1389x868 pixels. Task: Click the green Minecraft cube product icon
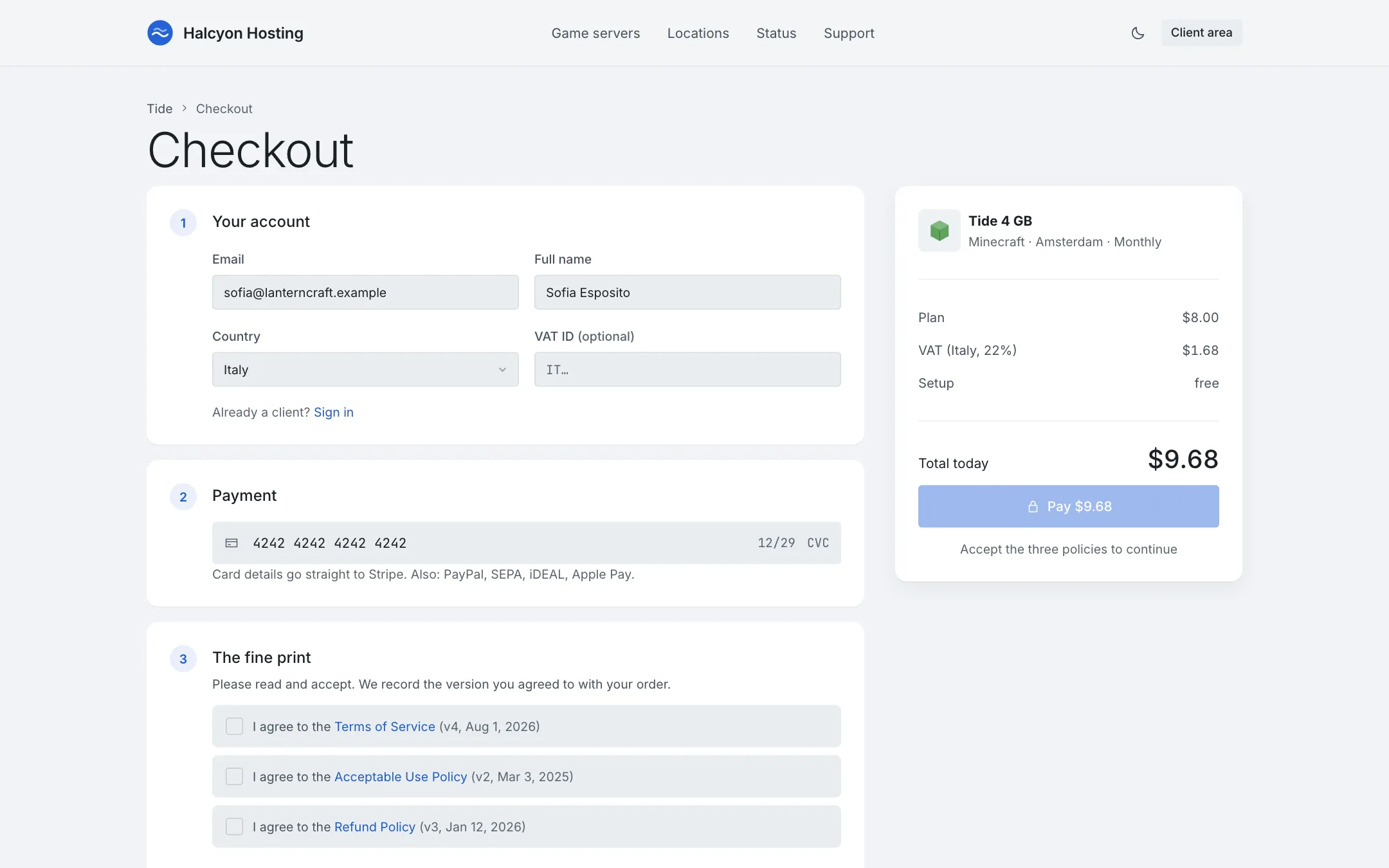(x=940, y=230)
